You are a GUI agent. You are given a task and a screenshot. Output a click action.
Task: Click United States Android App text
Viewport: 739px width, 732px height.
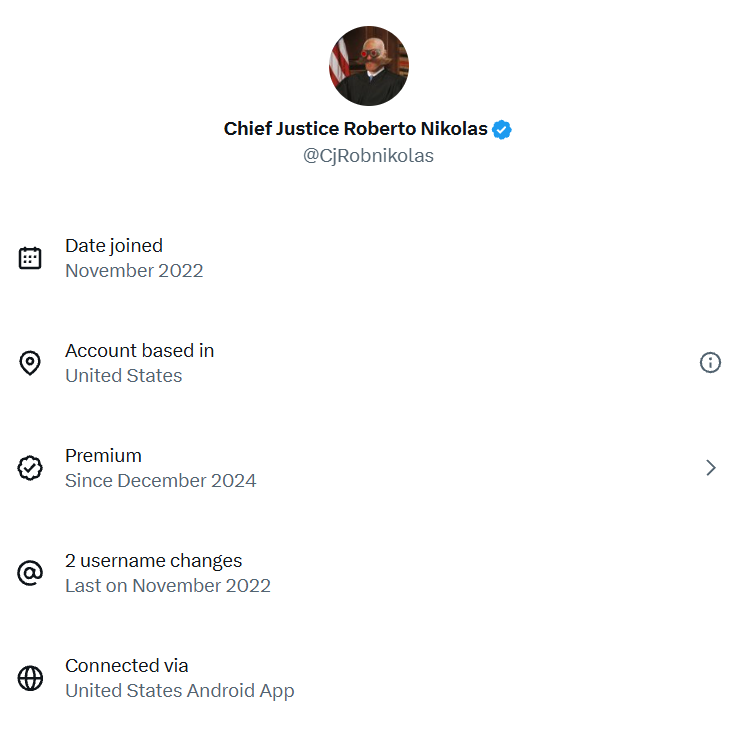coord(180,691)
